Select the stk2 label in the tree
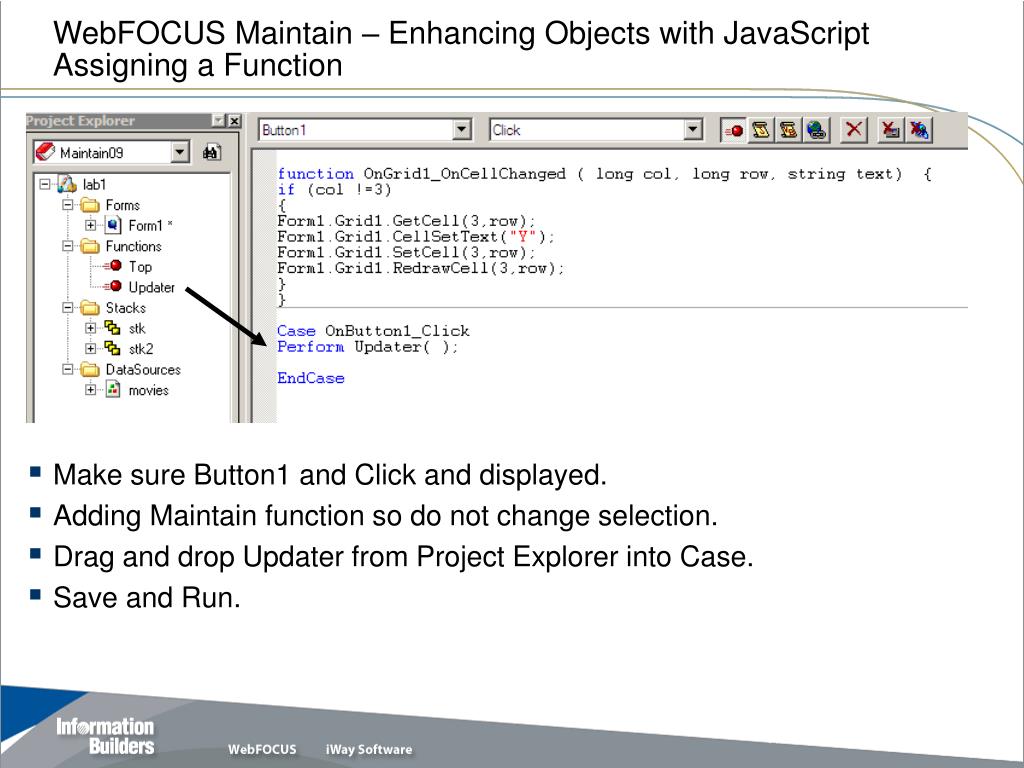 [x=141, y=349]
